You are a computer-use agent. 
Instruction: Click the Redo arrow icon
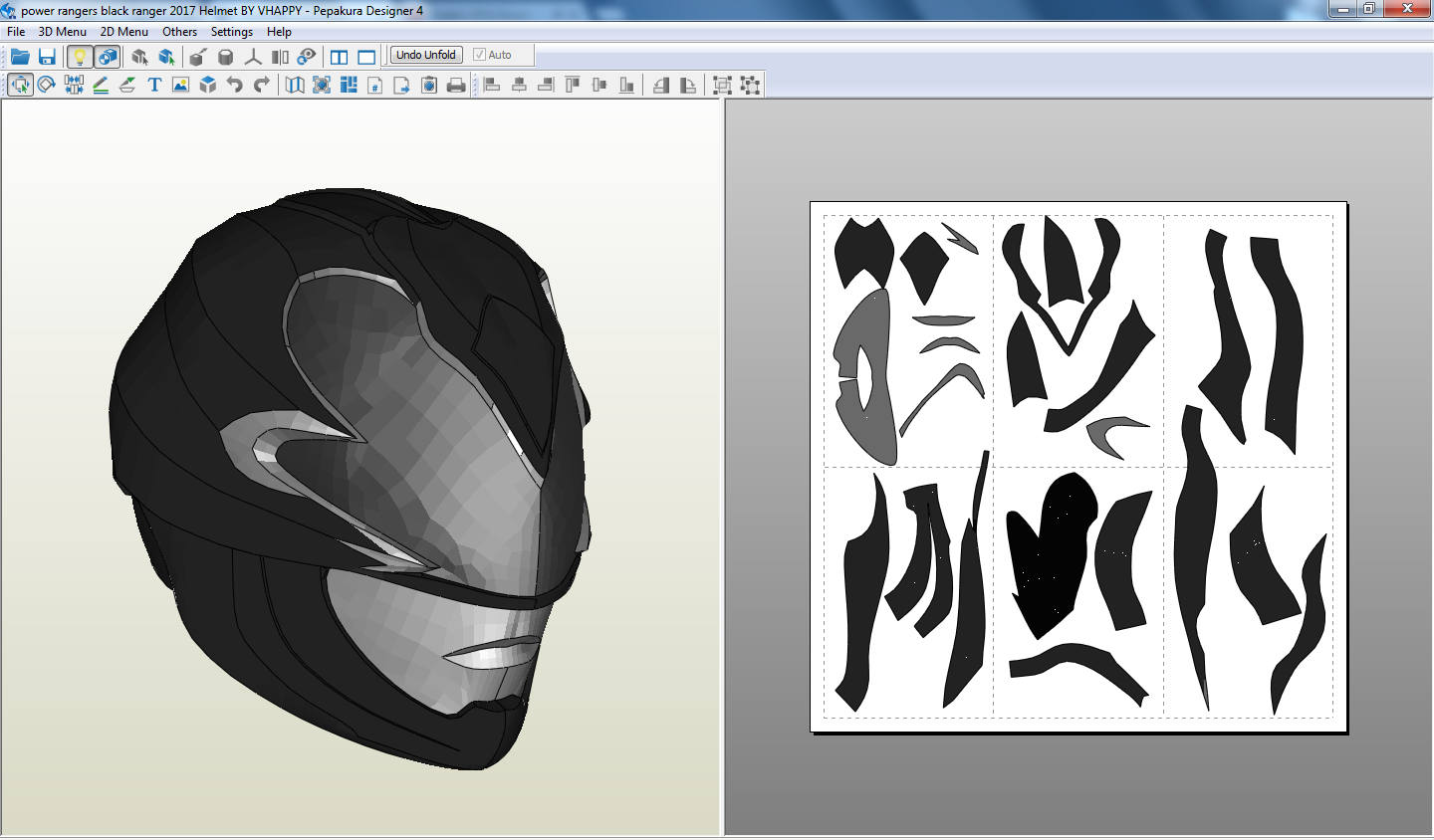click(x=262, y=85)
